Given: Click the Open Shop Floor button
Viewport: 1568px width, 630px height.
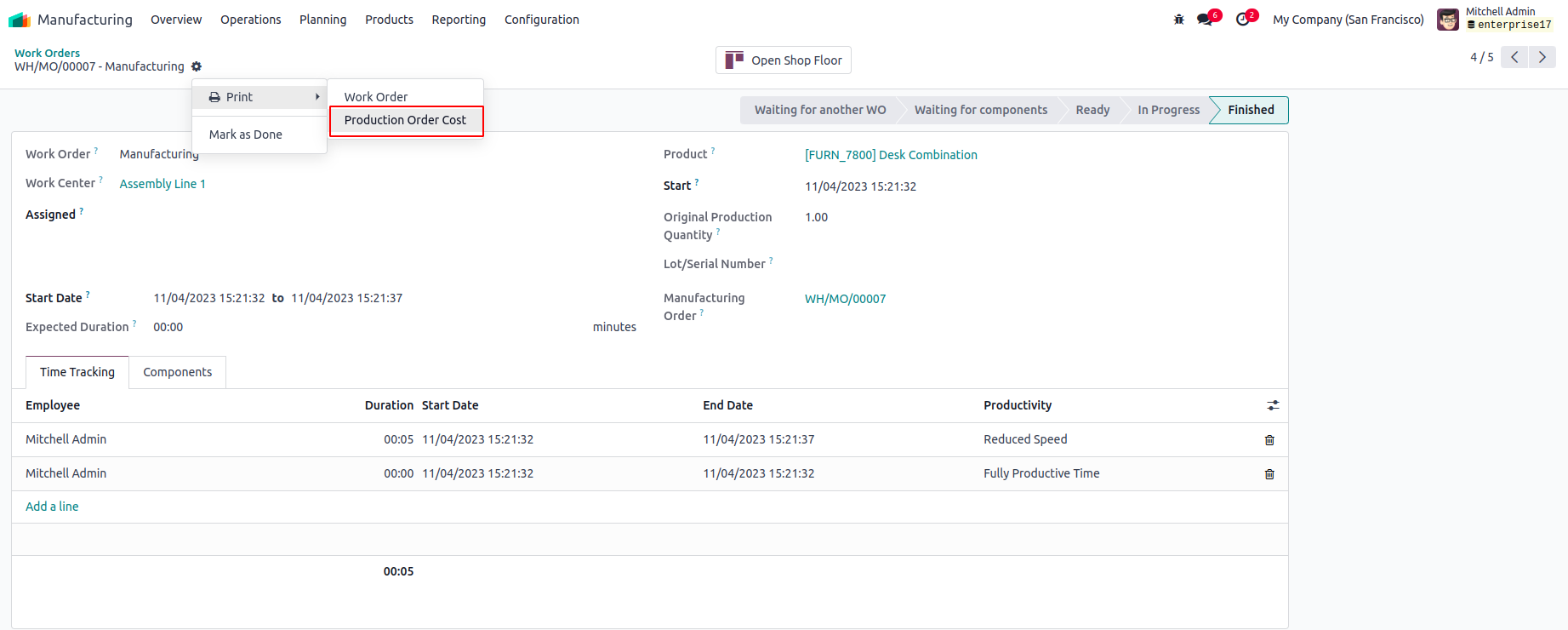Looking at the screenshot, I should pyautogui.click(x=783, y=60).
